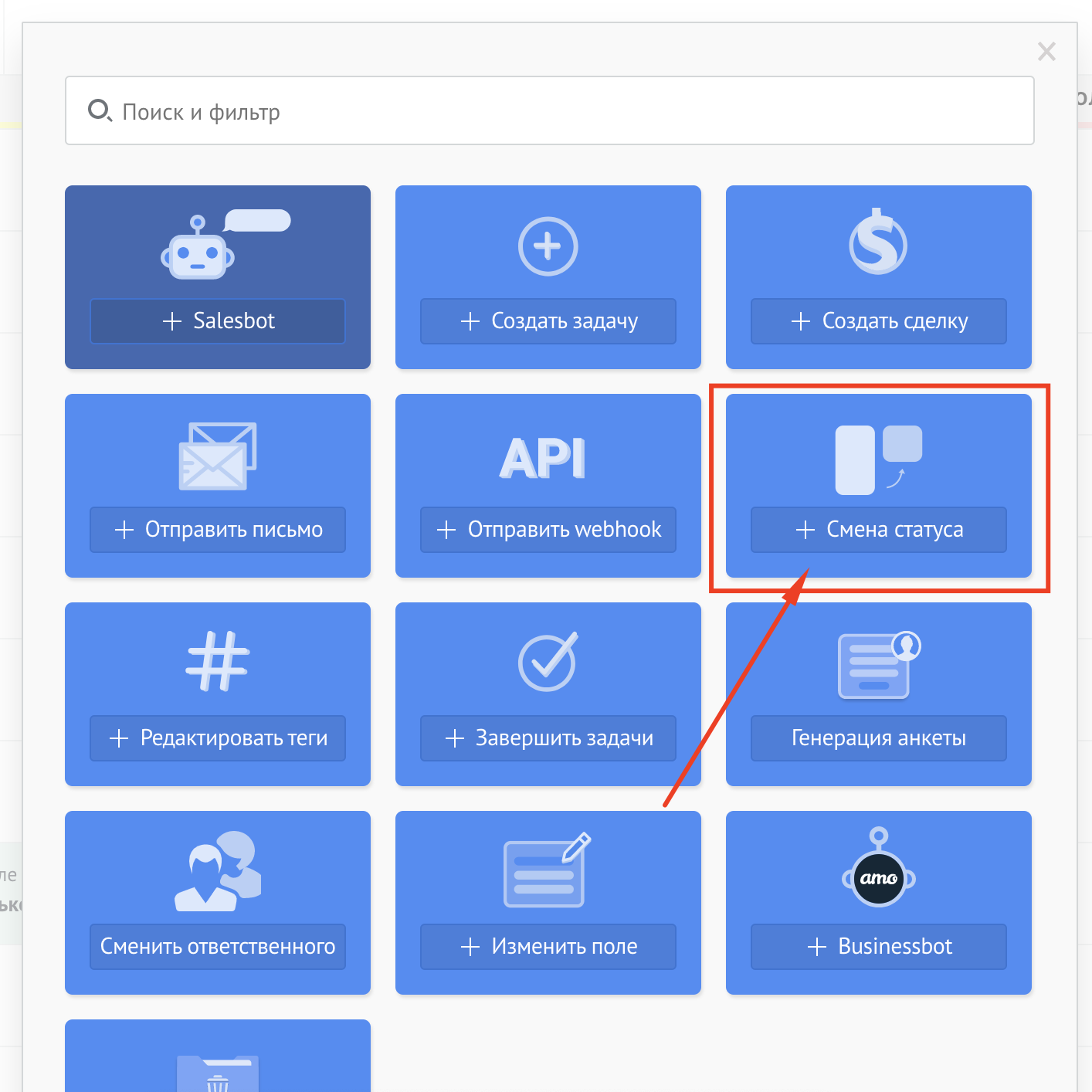Click the envelope mail icon
1092x1092 pixels.
tap(217, 456)
